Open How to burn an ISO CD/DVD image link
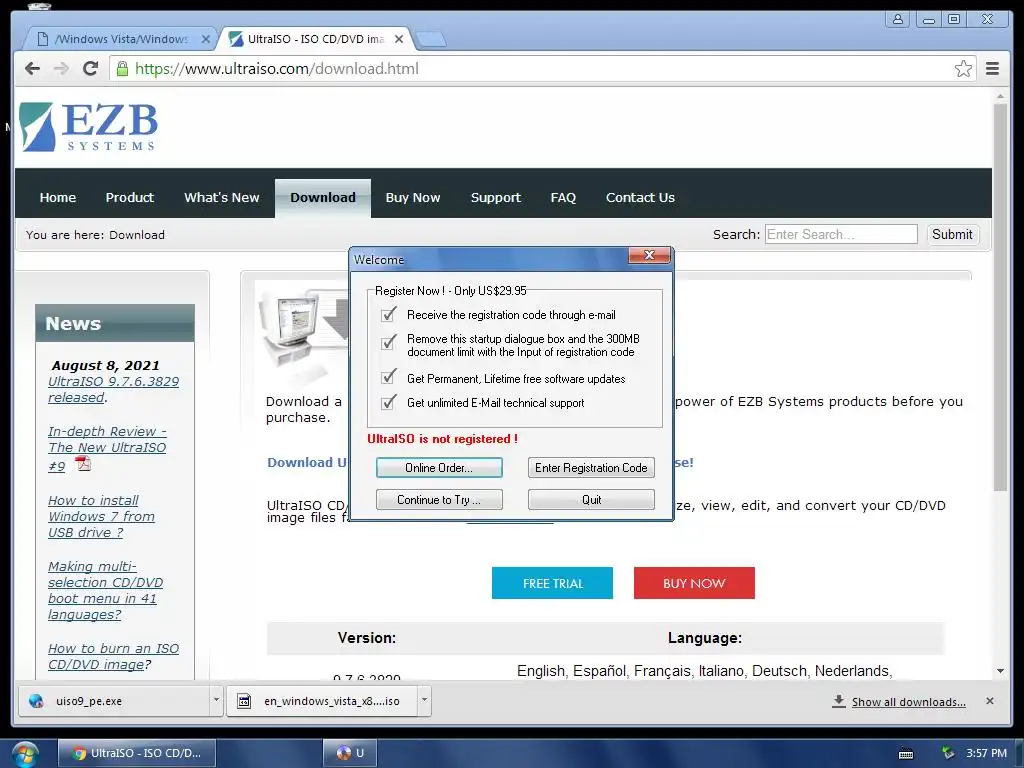Viewport: 1024px width, 768px height. tap(113, 656)
